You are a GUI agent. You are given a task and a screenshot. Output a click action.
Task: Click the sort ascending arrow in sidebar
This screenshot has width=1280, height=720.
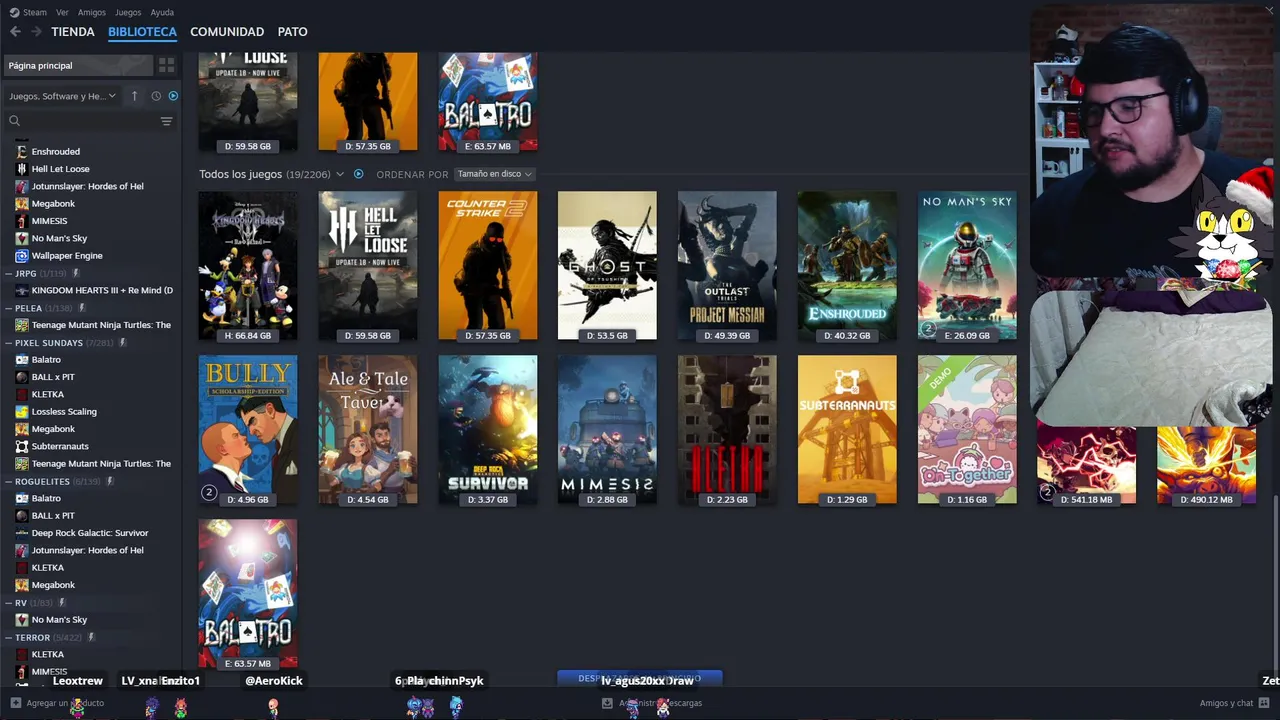(x=134, y=96)
